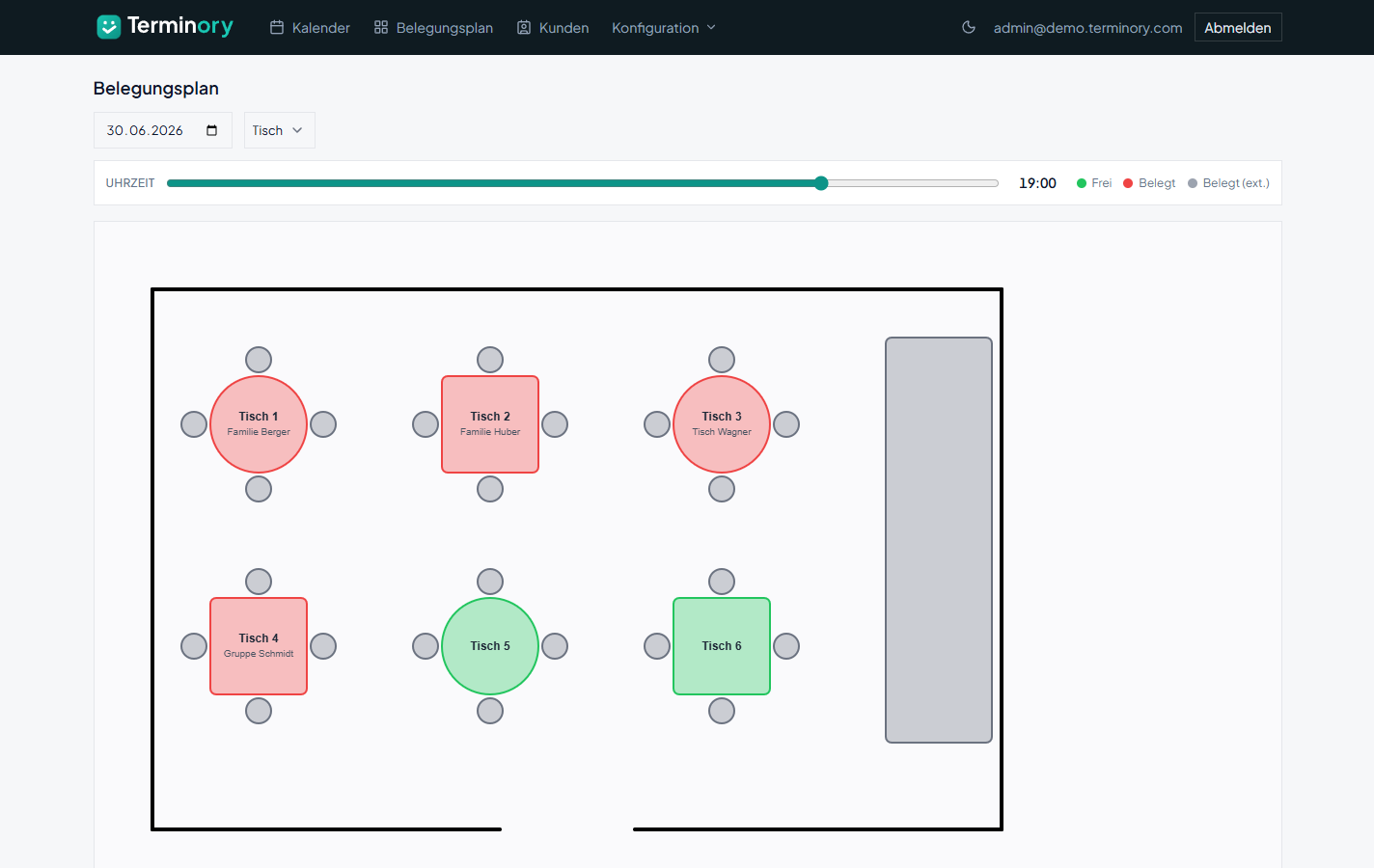Screen dimensions: 1374x868
Task: Click the gray Belegt (ext.) legend entry
Action: point(1228,183)
